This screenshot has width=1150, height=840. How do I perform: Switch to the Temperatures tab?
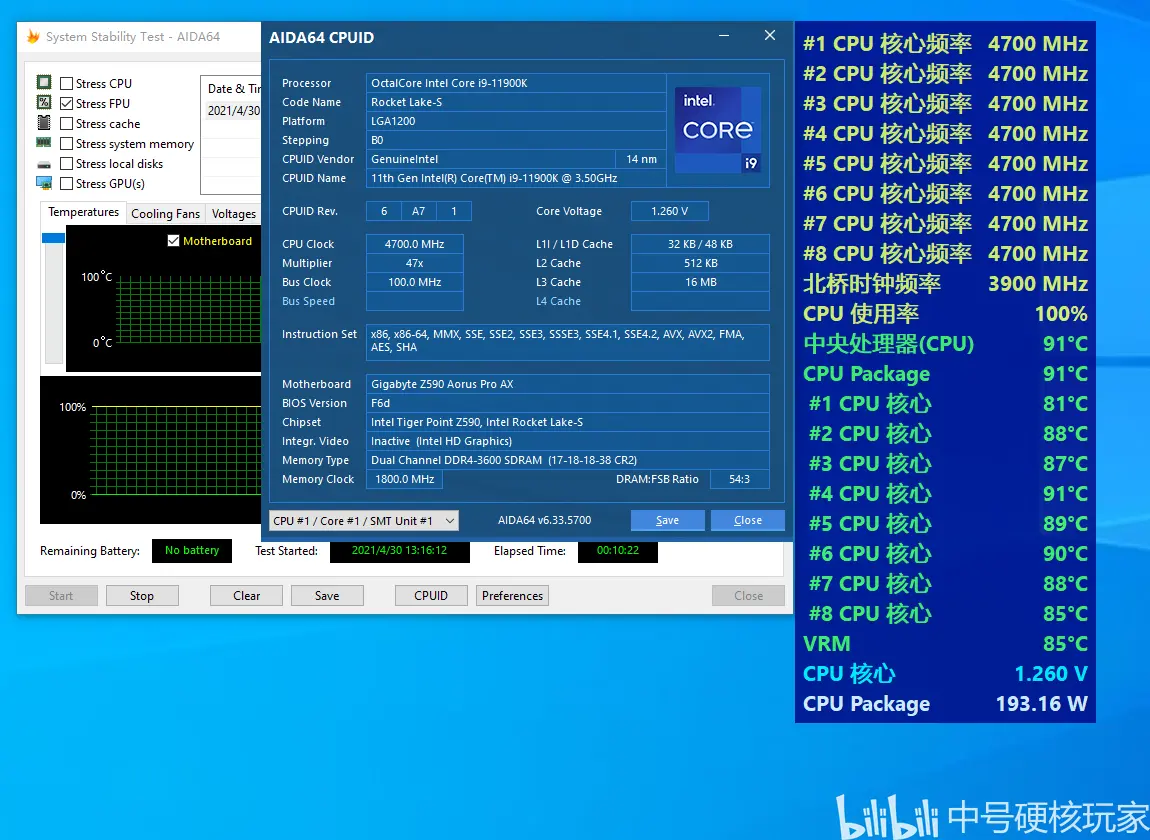(x=83, y=212)
